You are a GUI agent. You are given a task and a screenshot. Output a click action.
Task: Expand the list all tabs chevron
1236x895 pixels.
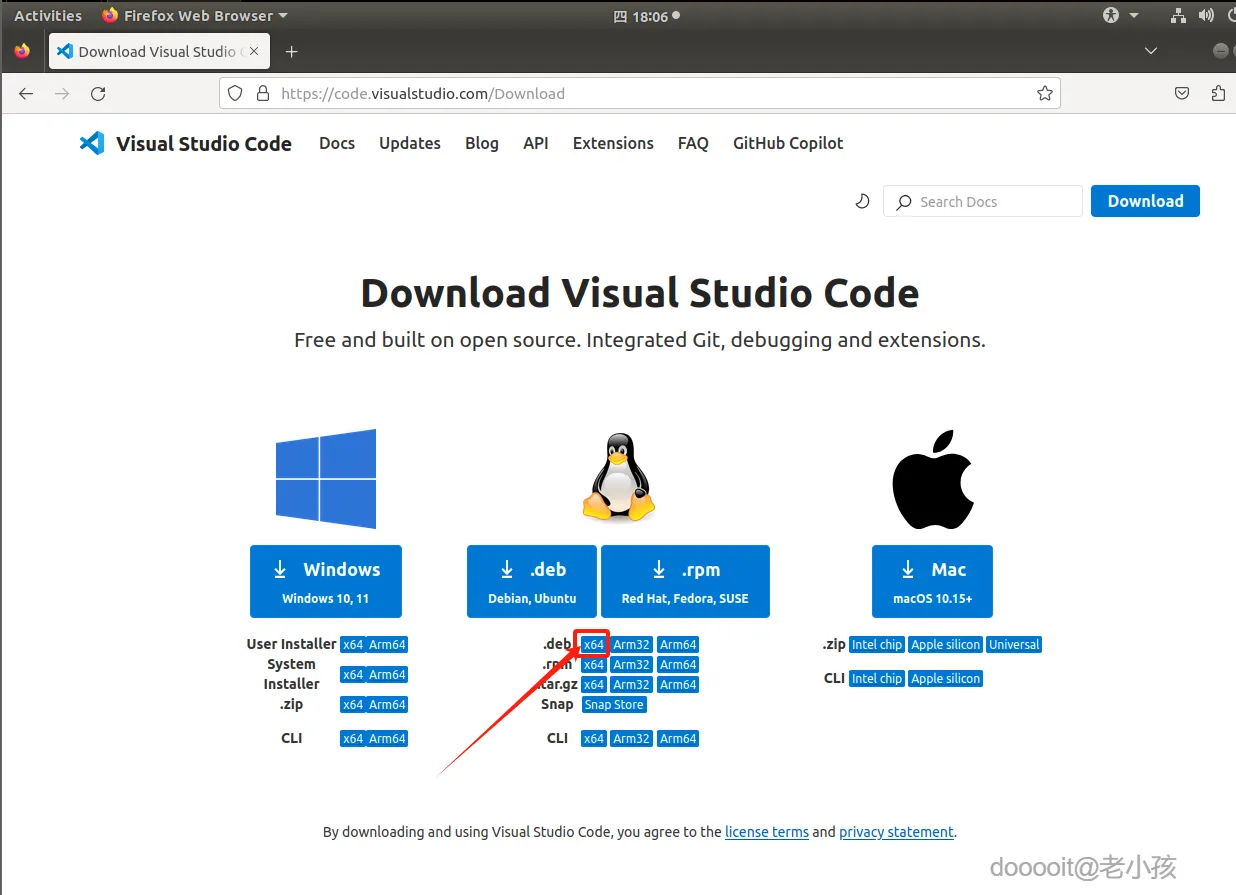[x=1151, y=51]
